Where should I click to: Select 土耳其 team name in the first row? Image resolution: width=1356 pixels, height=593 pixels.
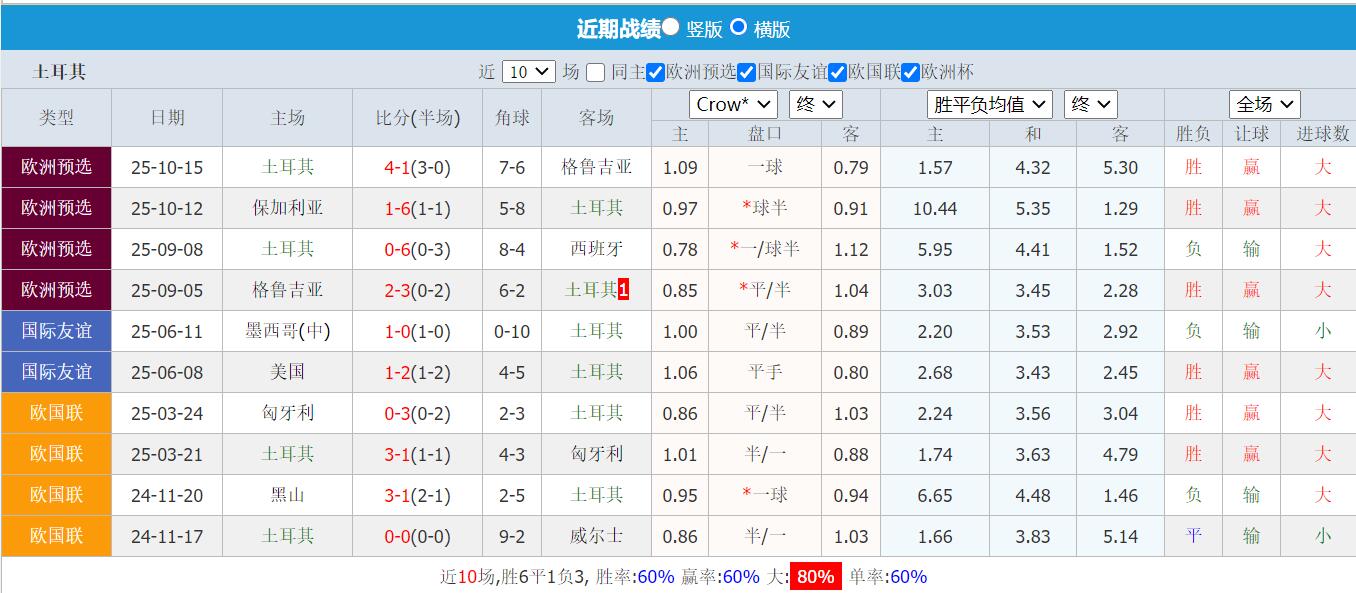coord(287,167)
